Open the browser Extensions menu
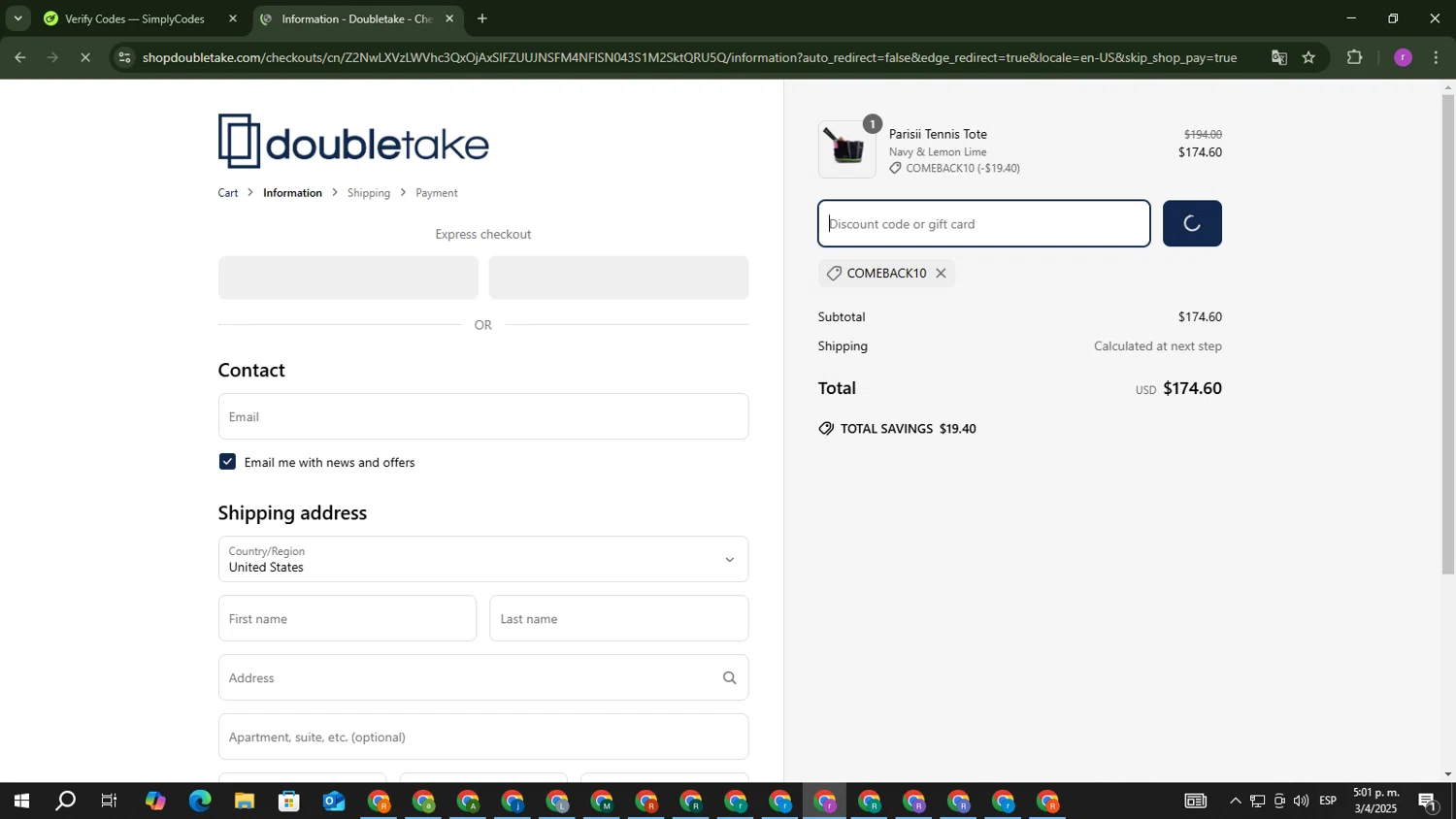1456x819 pixels. tap(1355, 57)
